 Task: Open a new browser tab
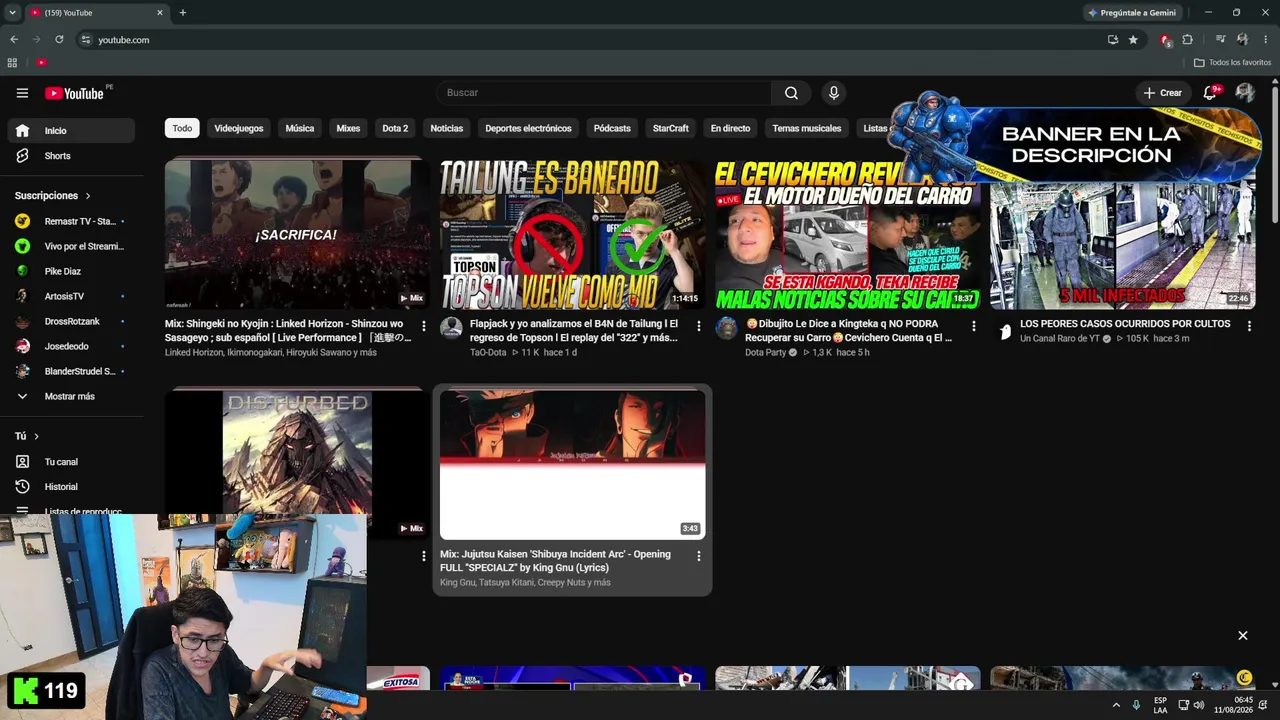(x=182, y=13)
